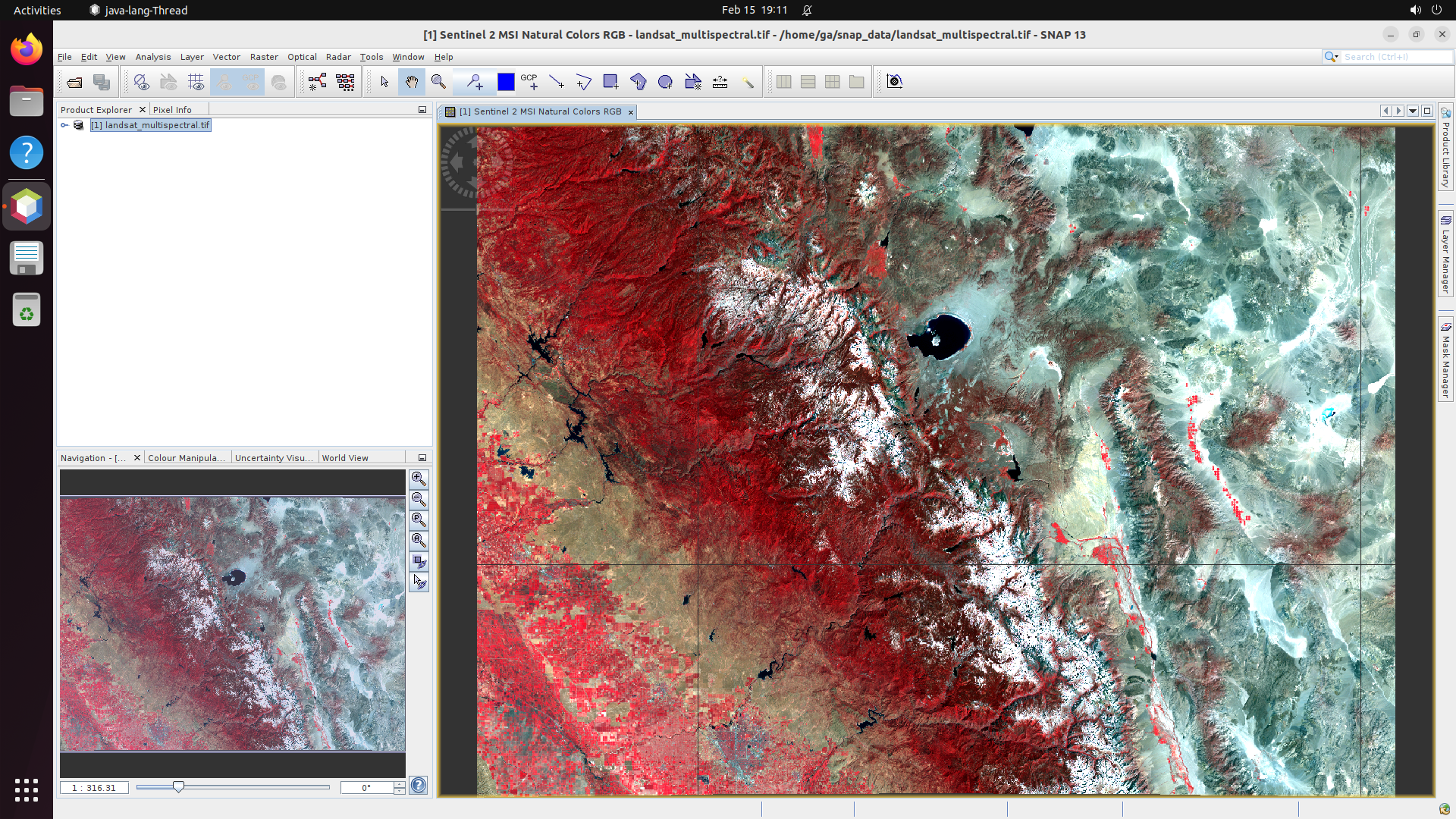Open the Raster menu
The image size is (1456, 819).
point(264,57)
